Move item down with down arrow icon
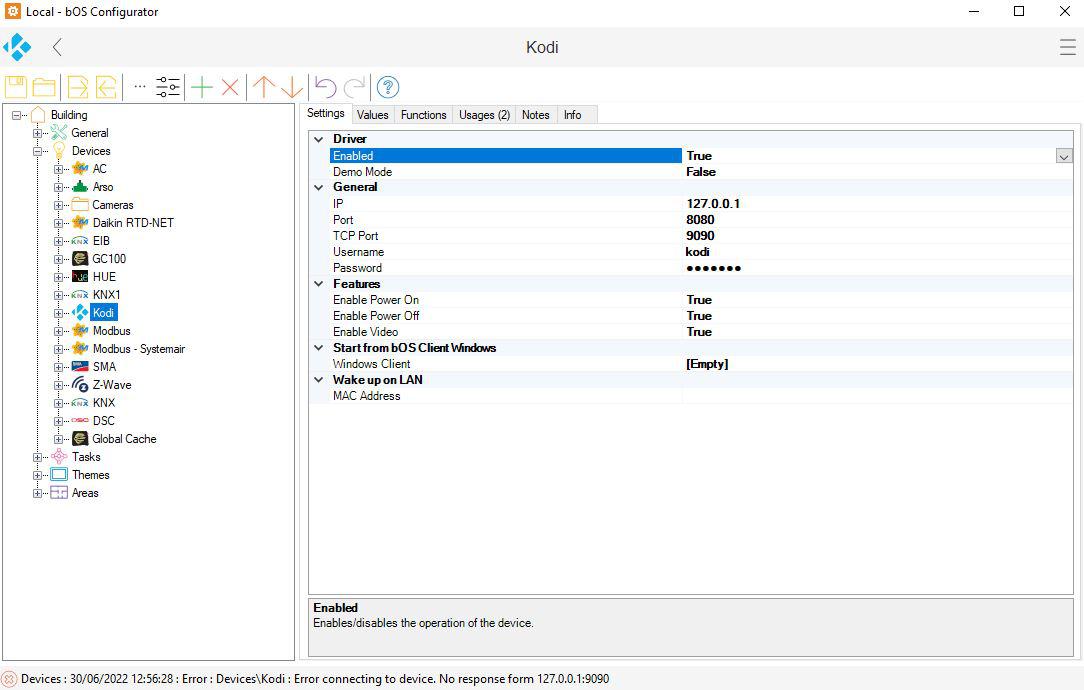Viewport: 1084px width, 690px height. [x=292, y=87]
